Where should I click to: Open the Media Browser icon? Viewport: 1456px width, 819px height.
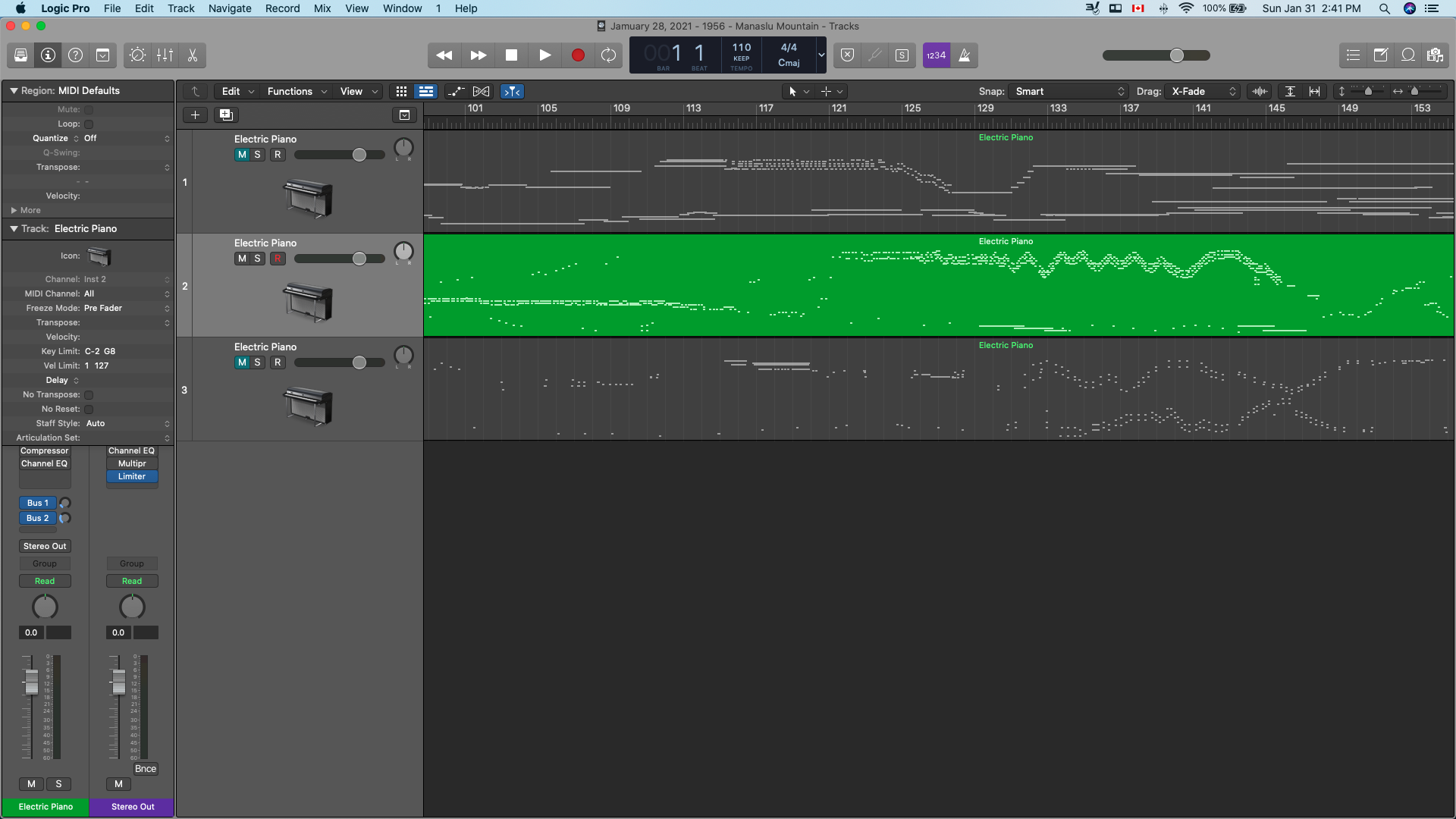point(1435,55)
